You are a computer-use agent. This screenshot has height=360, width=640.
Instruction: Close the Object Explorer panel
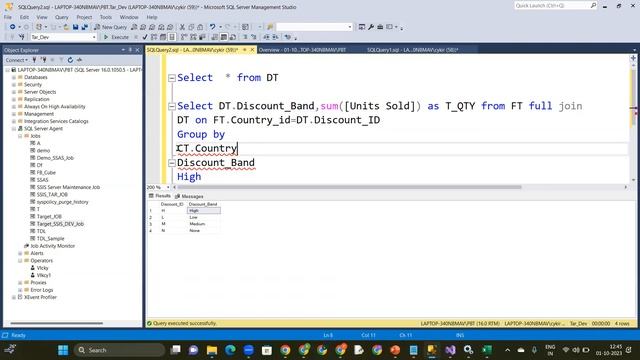pyautogui.click(x=138, y=50)
